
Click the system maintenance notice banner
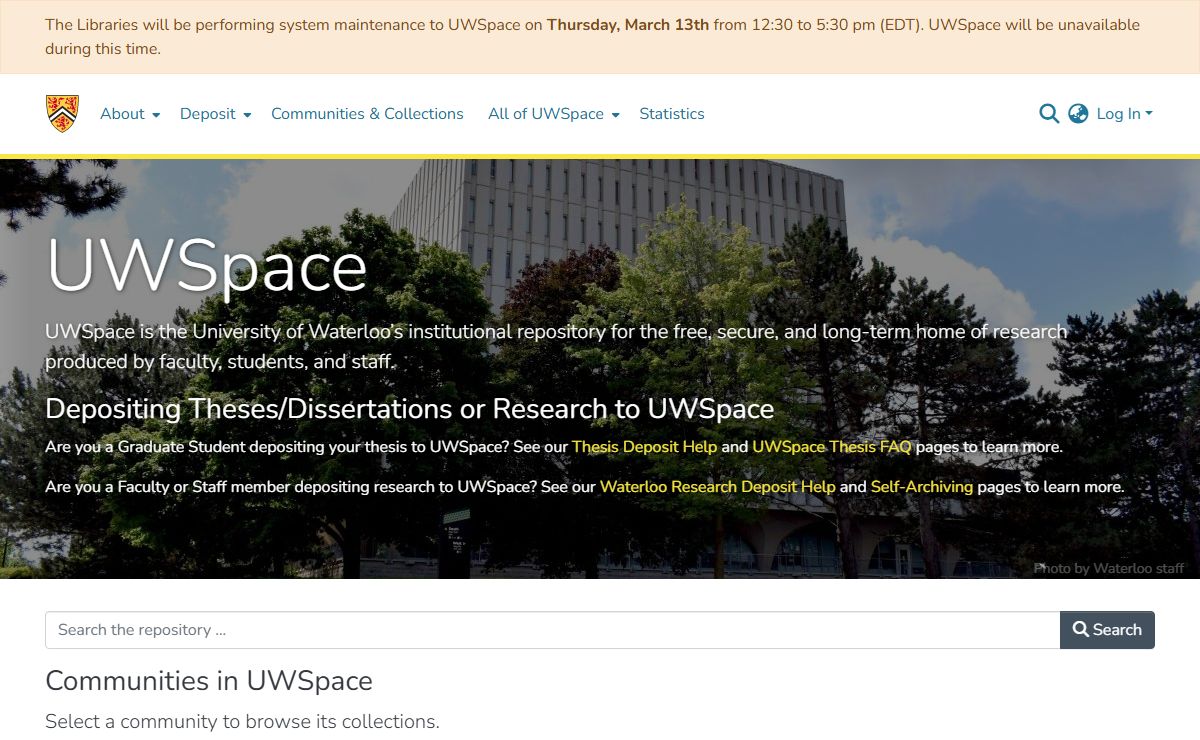[x=600, y=37]
